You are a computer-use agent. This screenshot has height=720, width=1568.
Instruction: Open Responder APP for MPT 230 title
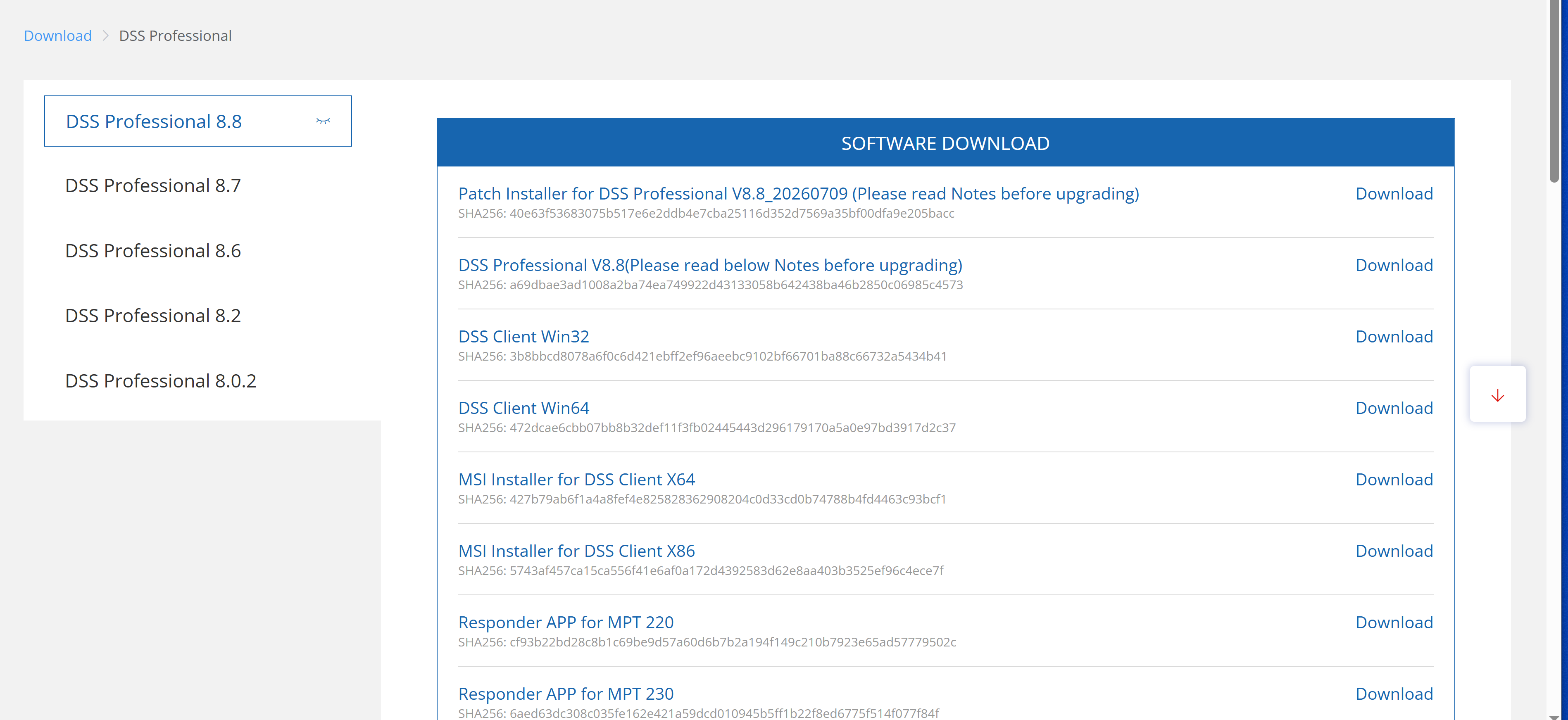click(x=566, y=694)
